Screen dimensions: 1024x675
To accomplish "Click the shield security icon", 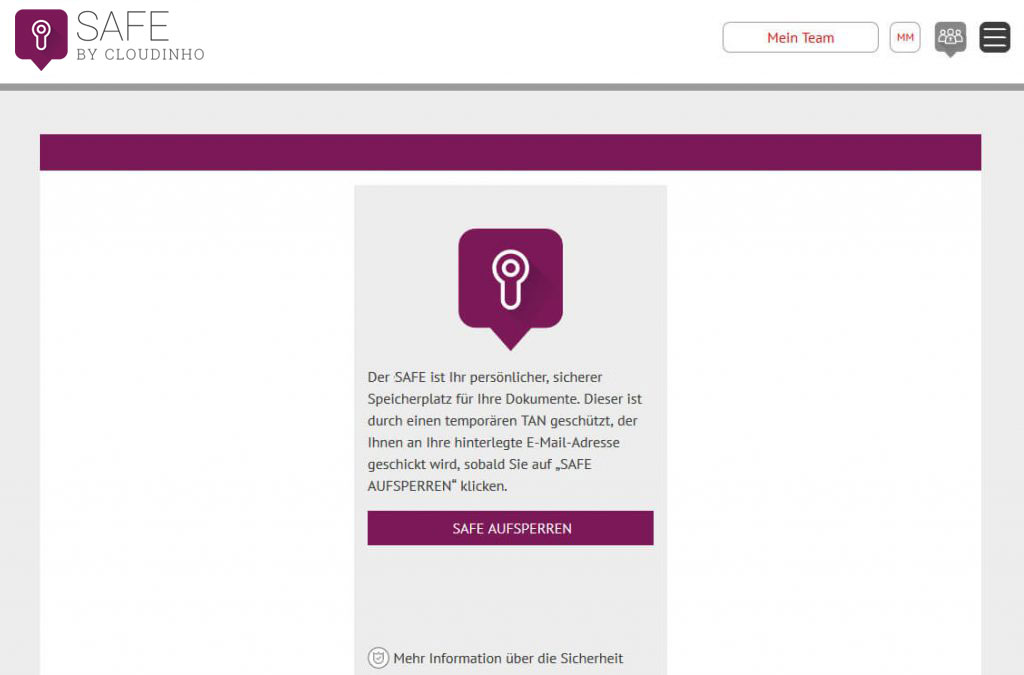I will (x=378, y=658).
